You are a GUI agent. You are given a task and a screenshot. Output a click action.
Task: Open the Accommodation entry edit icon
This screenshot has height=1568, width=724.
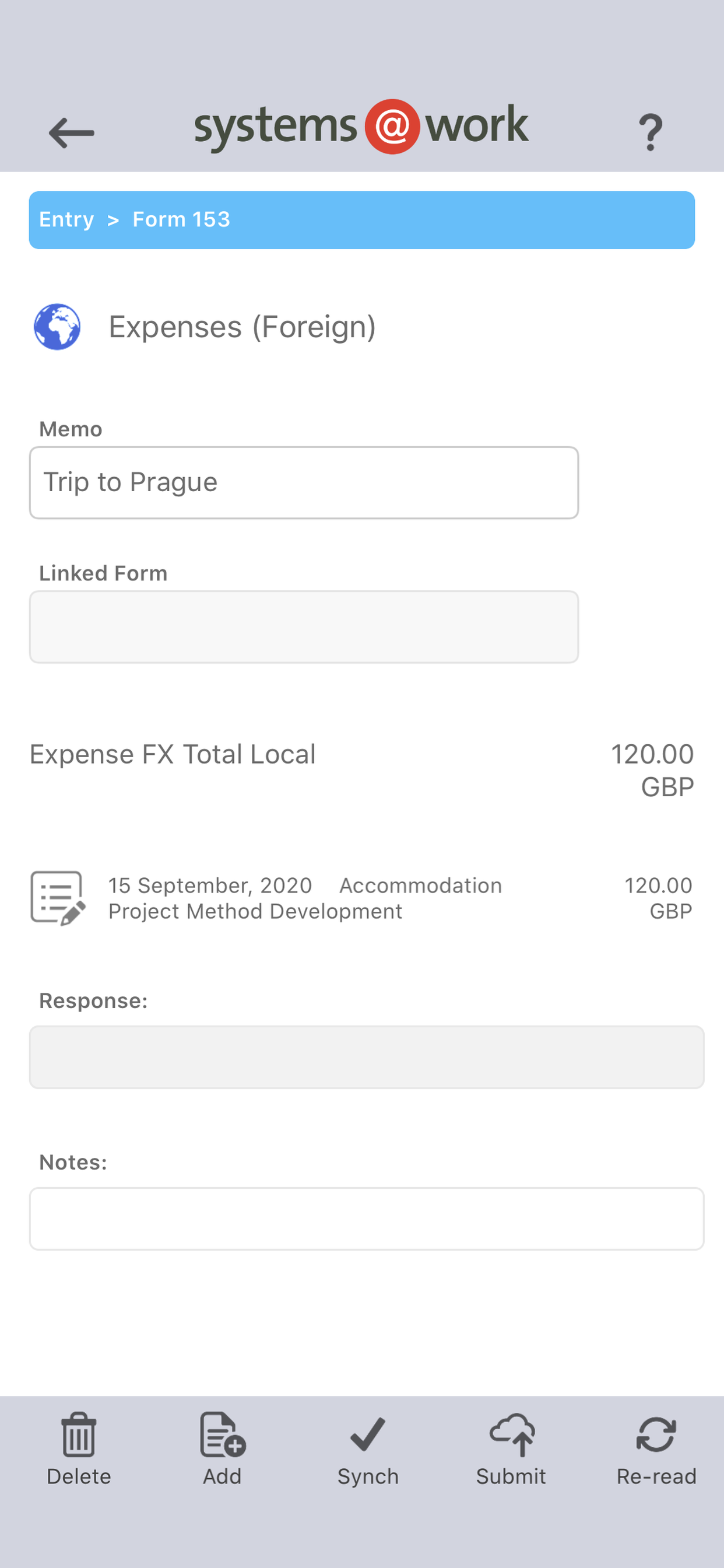(58, 898)
